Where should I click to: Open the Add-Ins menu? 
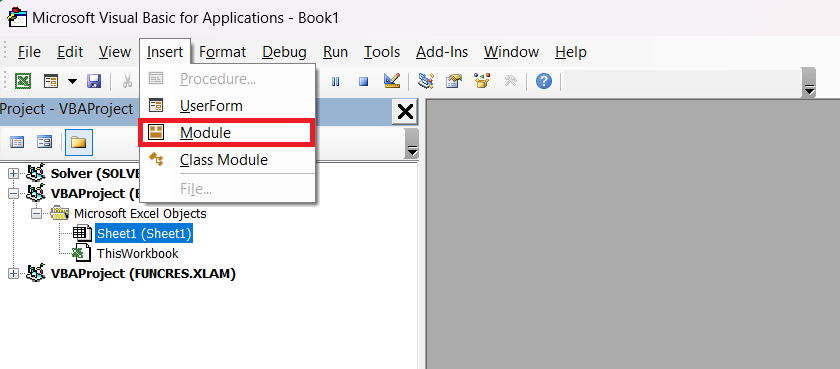coord(442,52)
